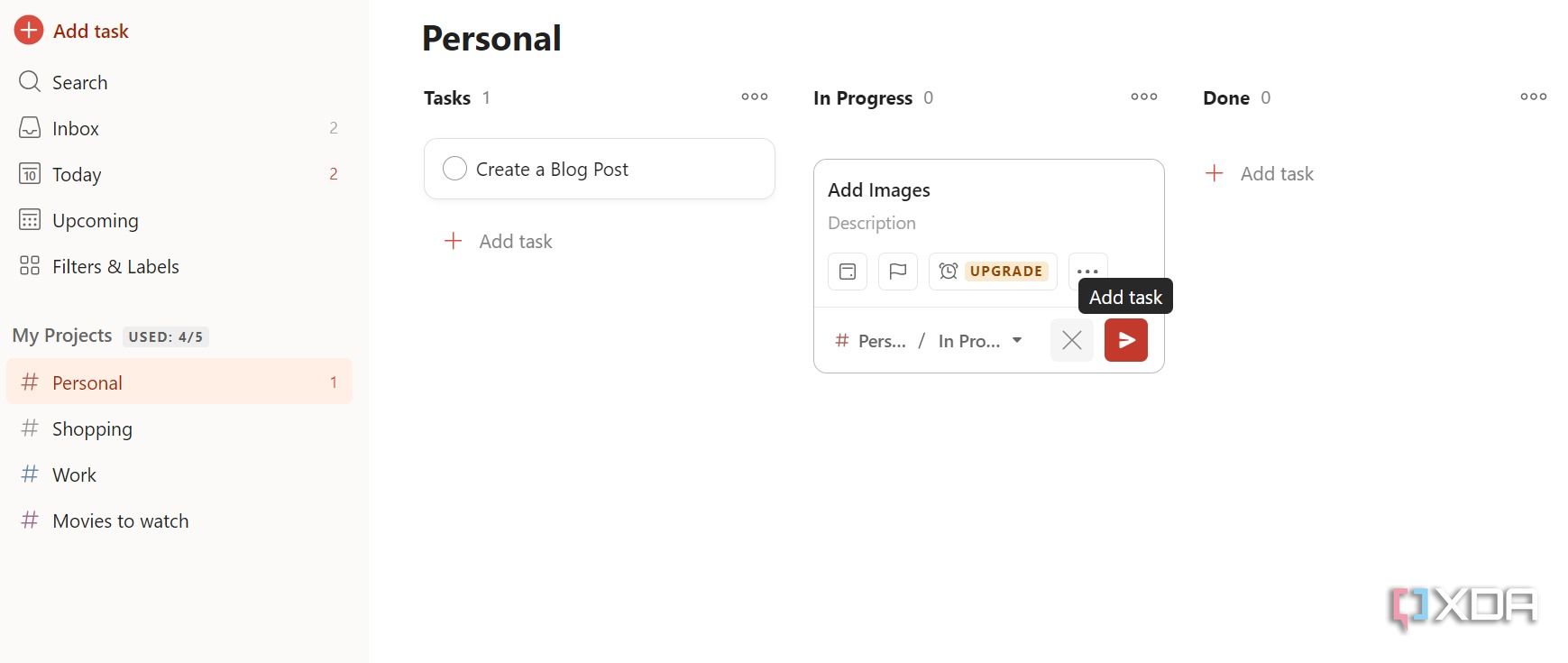Screen dimensions: 1568x663
Task: Open Upcoming via the sidebar icon
Action: (x=29, y=220)
